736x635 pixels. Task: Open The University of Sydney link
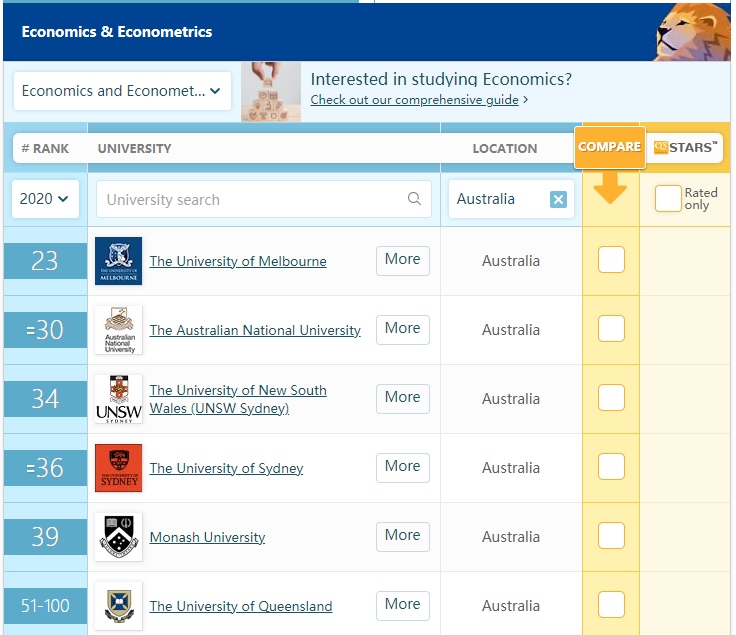point(226,468)
